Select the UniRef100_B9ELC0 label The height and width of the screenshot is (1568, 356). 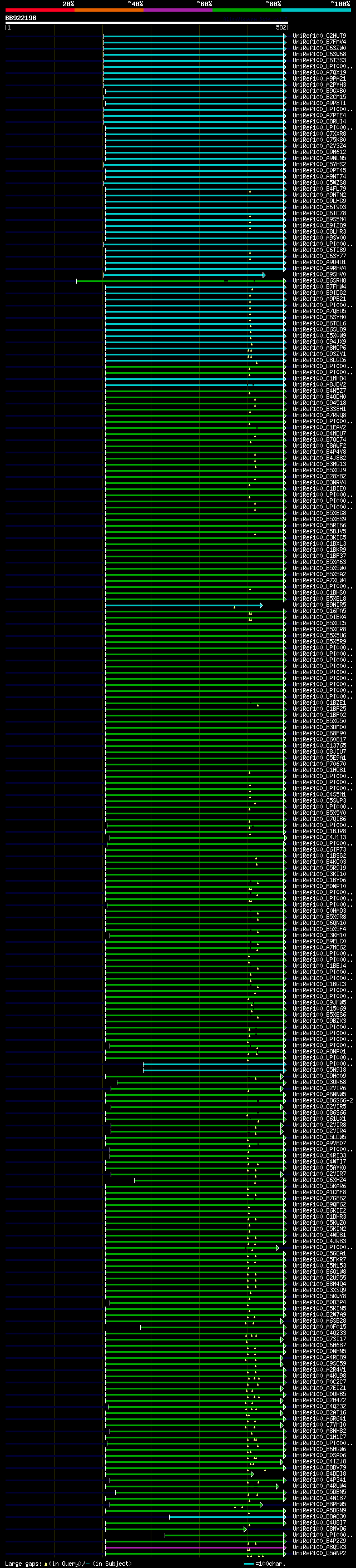click(319, 941)
